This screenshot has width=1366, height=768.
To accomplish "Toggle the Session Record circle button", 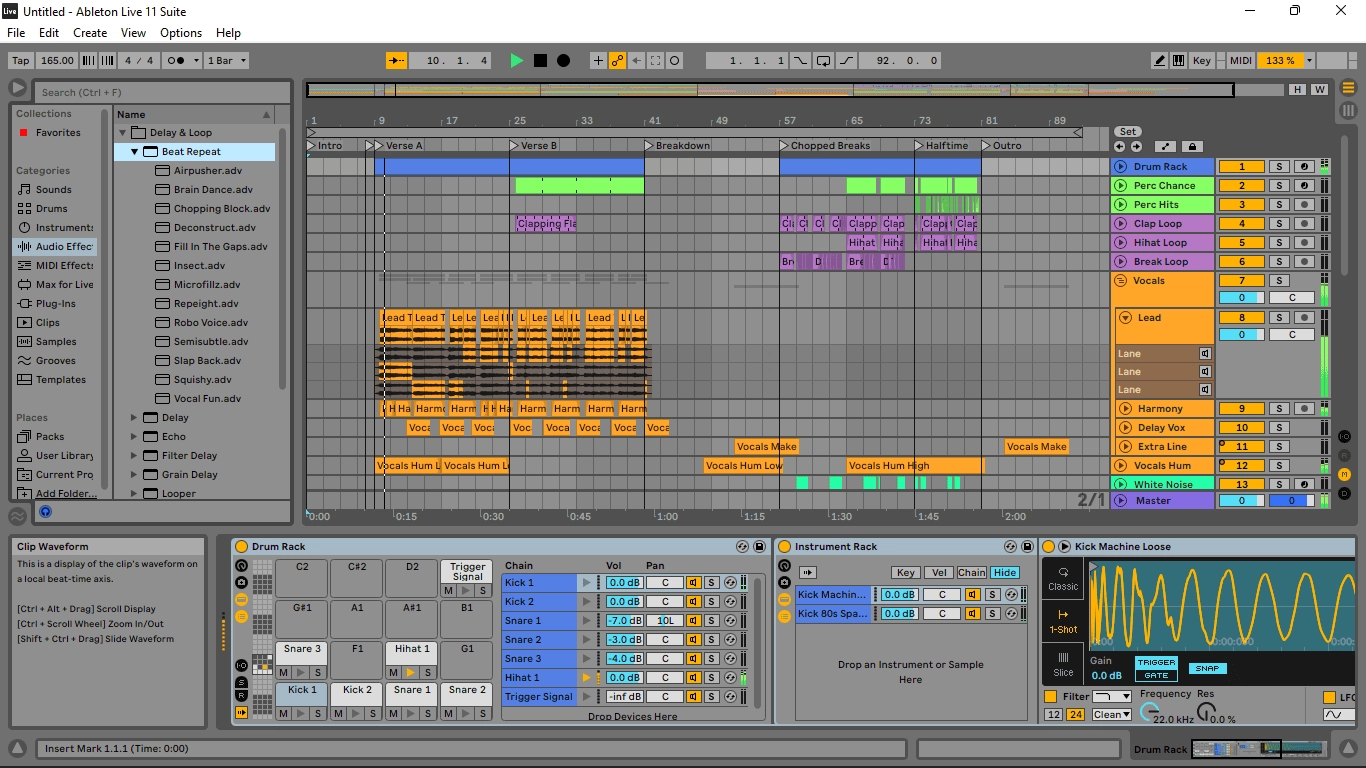I will pyautogui.click(x=674, y=61).
